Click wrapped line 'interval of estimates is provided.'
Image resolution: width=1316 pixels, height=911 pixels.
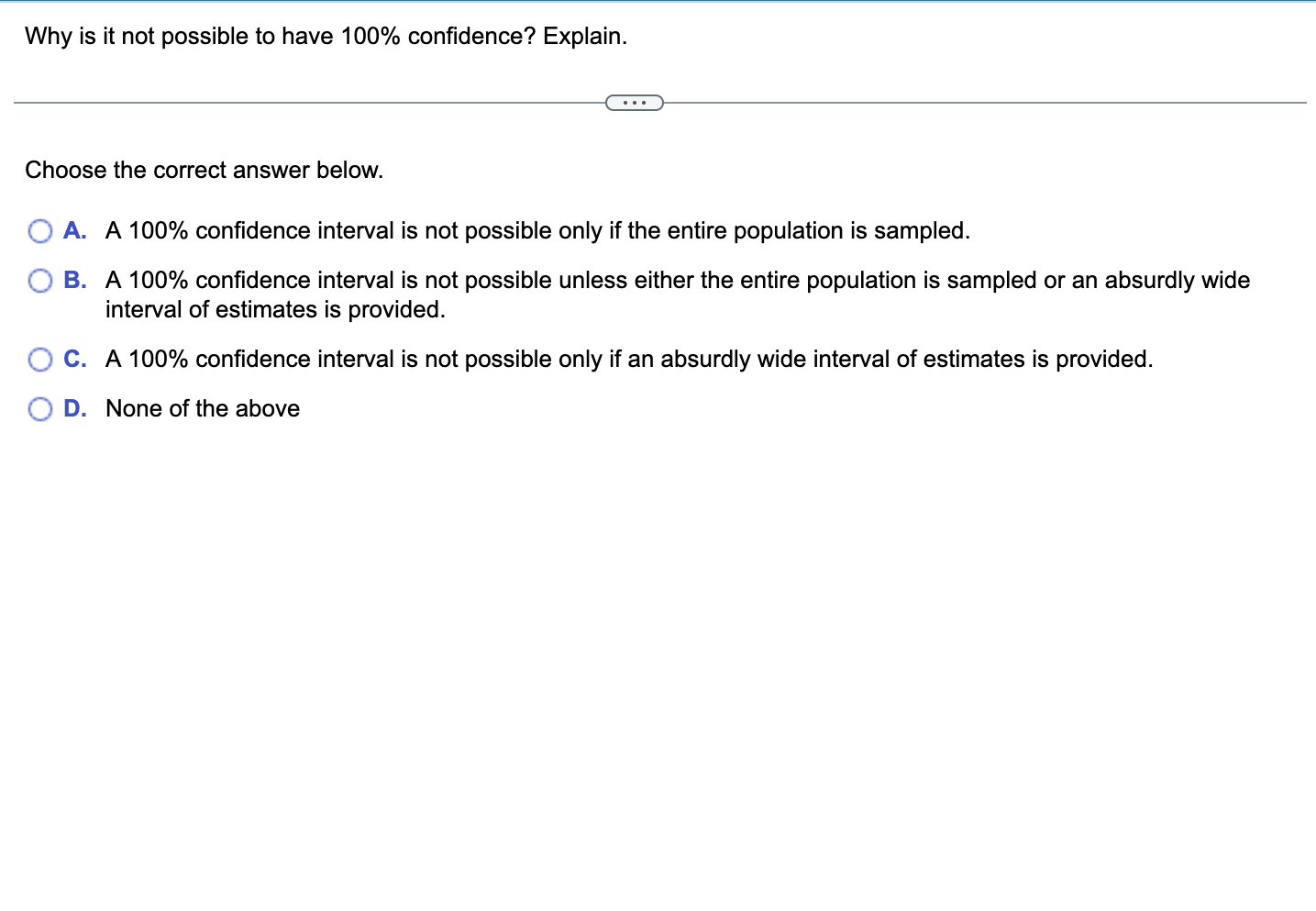click(275, 309)
